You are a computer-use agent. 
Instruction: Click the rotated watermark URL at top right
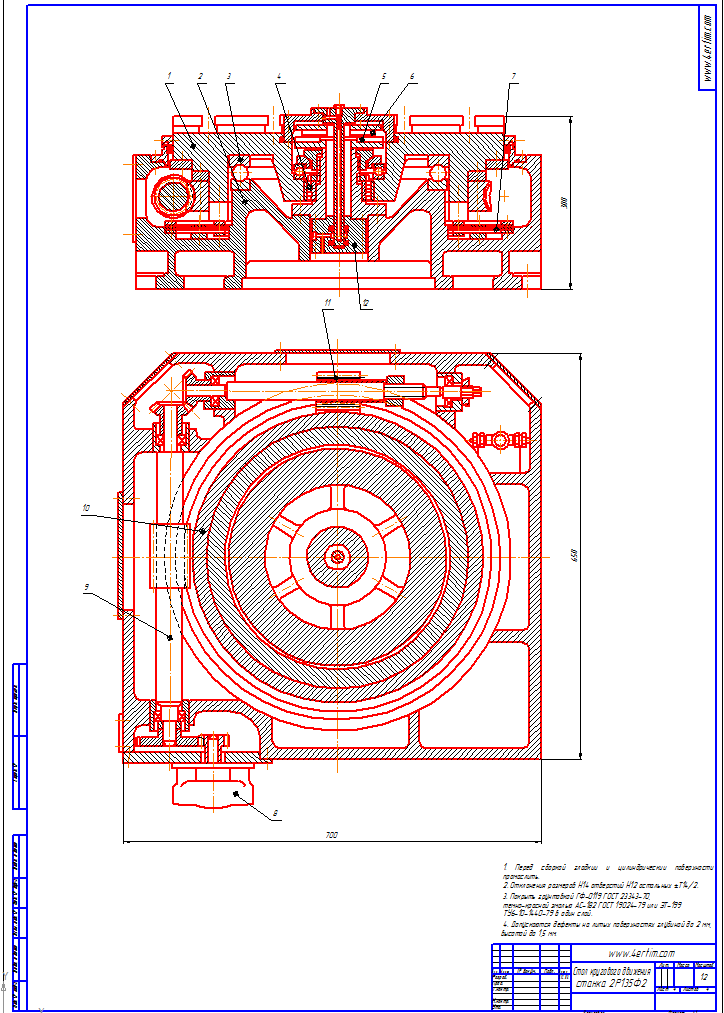tap(707, 45)
